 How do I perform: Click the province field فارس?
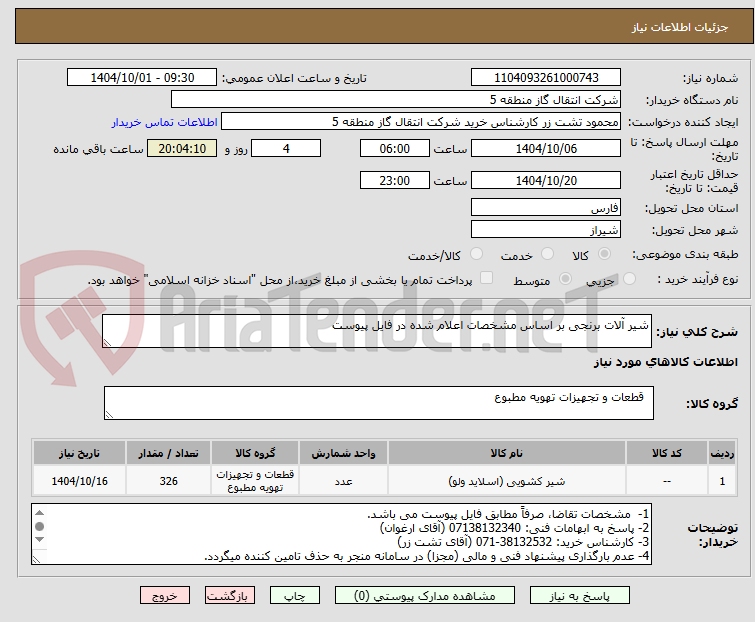pyautogui.click(x=546, y=207)
